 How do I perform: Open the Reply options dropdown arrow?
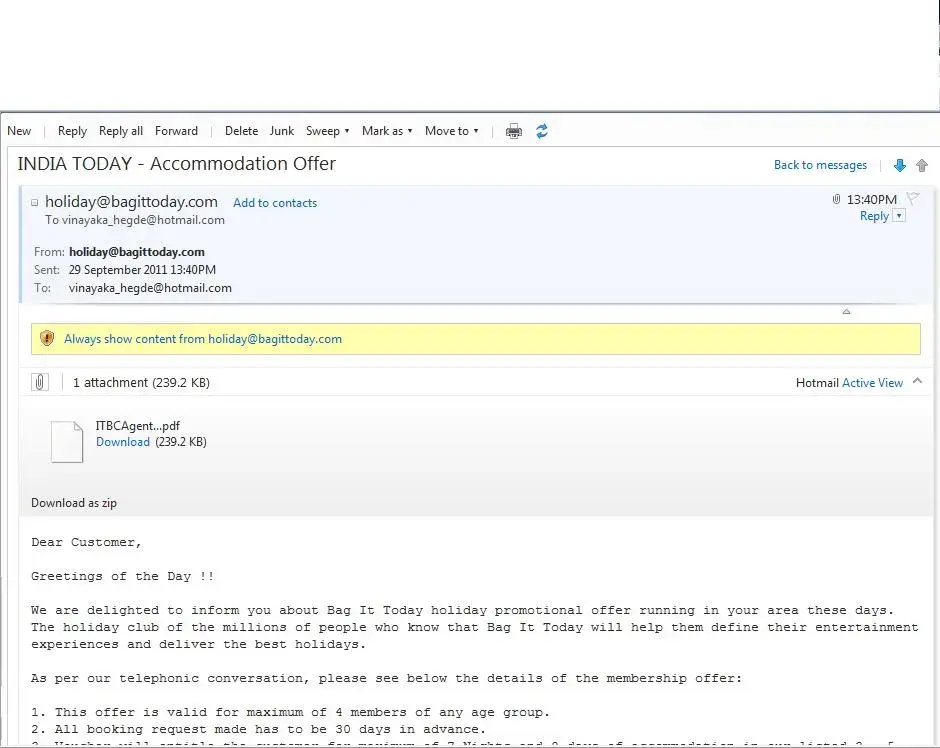pos(899,216)
